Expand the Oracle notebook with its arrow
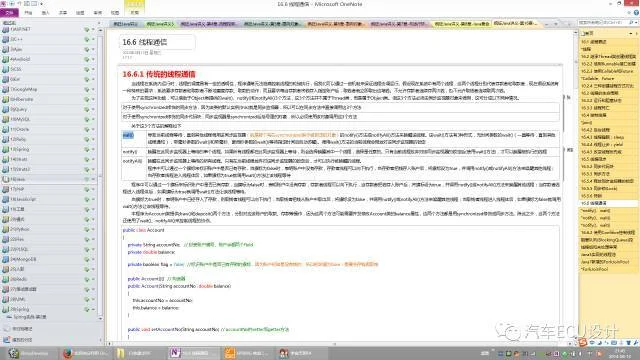 (x=93, y=129)
